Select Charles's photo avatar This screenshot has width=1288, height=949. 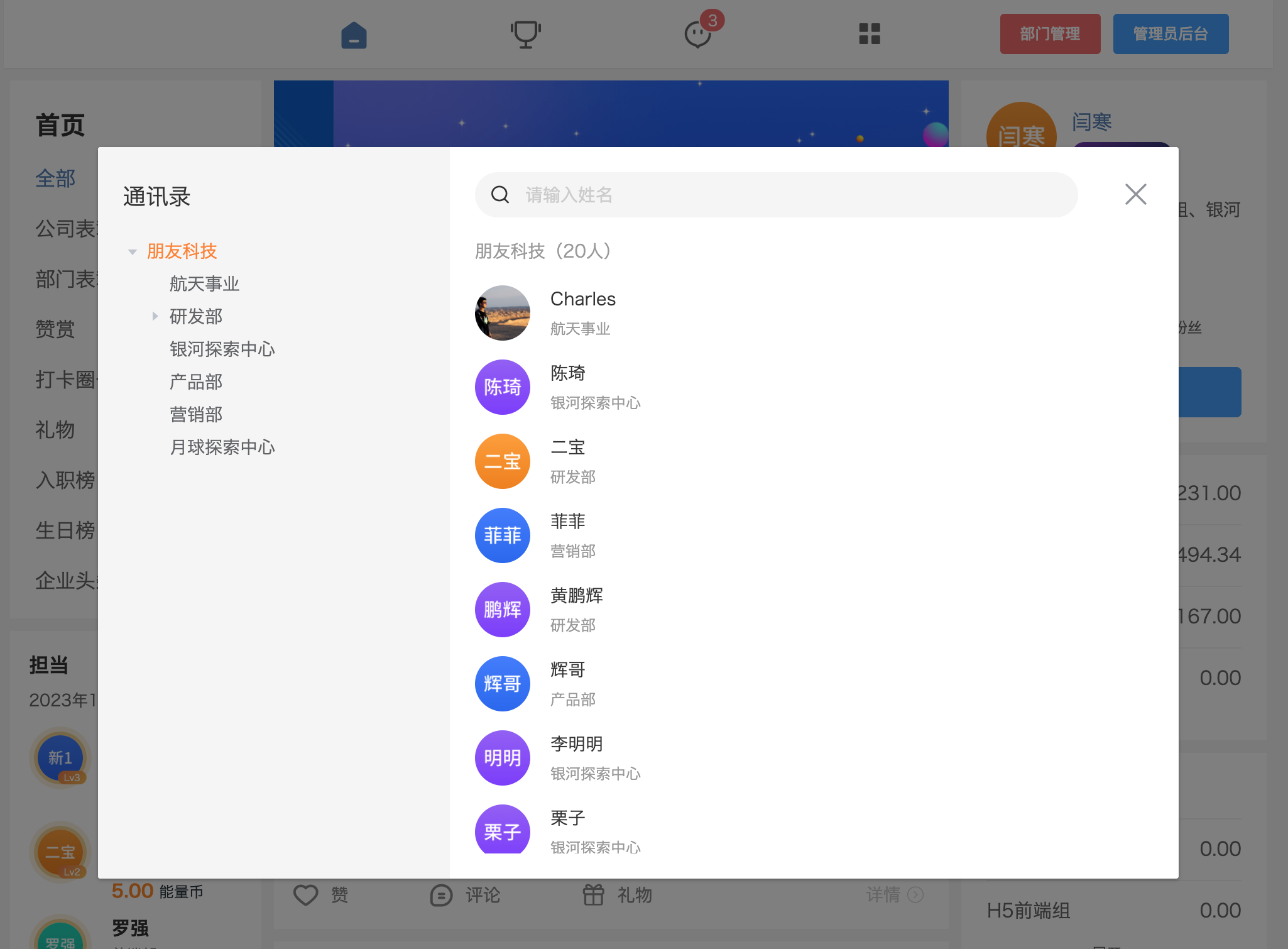[x=502, y=313]
